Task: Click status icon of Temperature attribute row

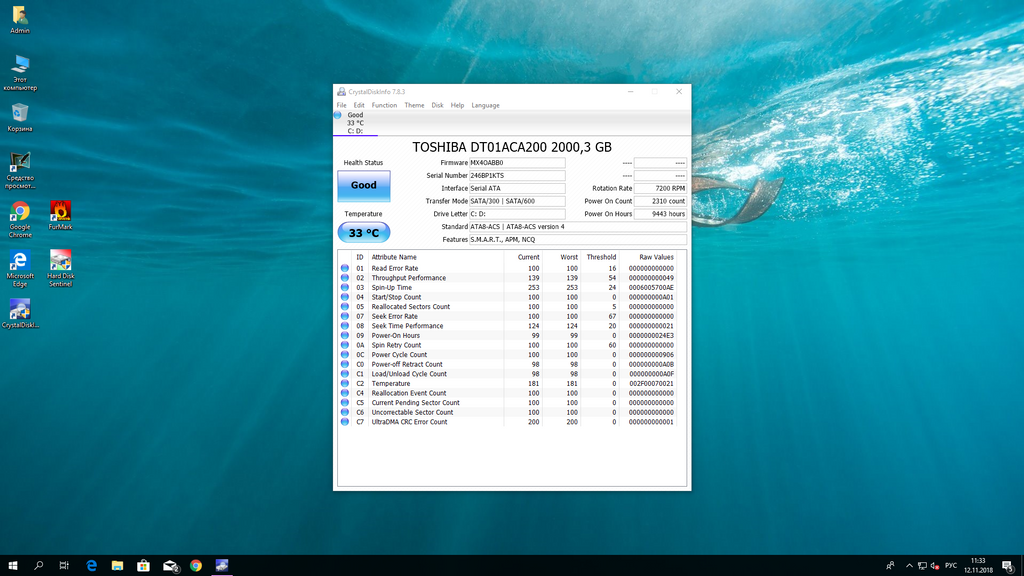Action: pyautogui.click(x=345, y=383)
